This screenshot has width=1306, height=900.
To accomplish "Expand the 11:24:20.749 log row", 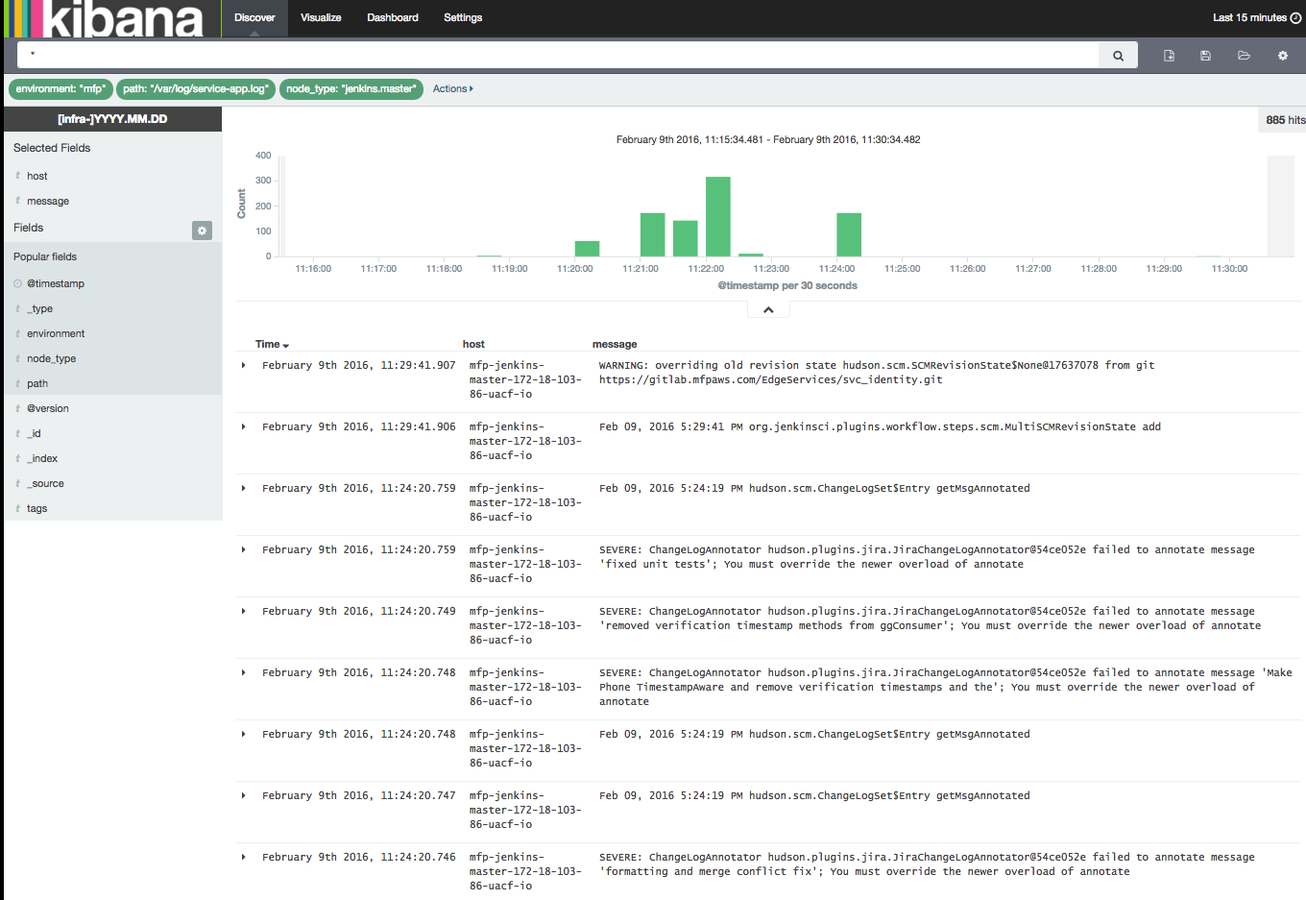I will pos(244,611).
